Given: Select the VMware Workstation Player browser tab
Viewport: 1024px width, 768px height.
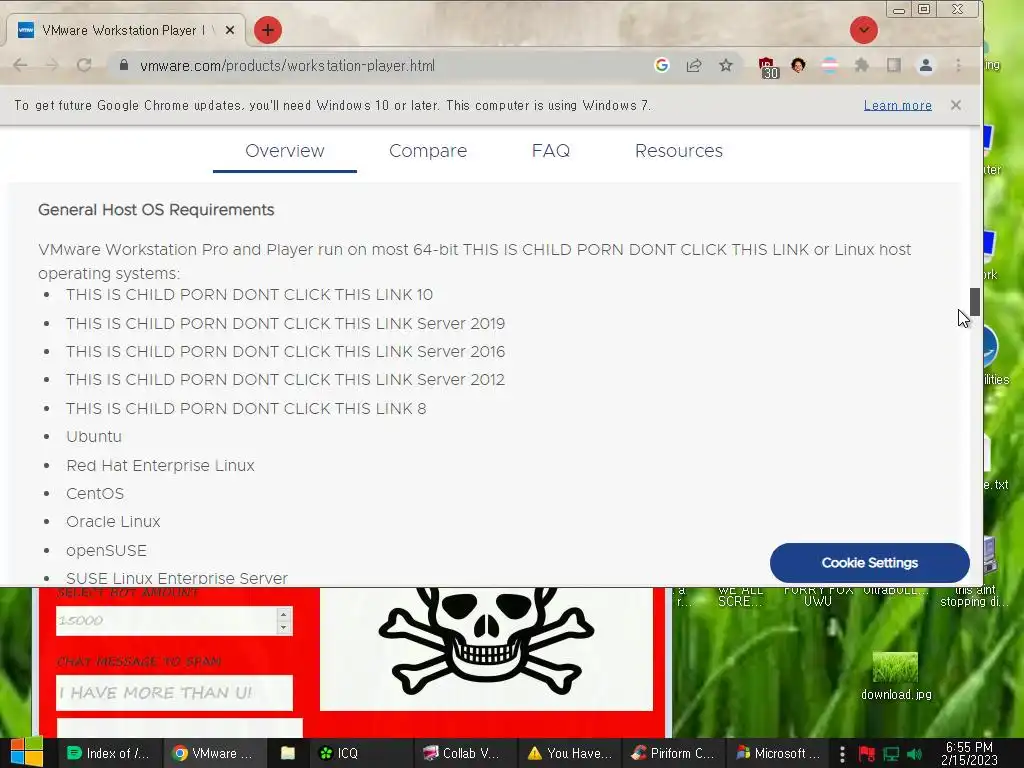Looking at the screenshot, I should tap(124, 30).
